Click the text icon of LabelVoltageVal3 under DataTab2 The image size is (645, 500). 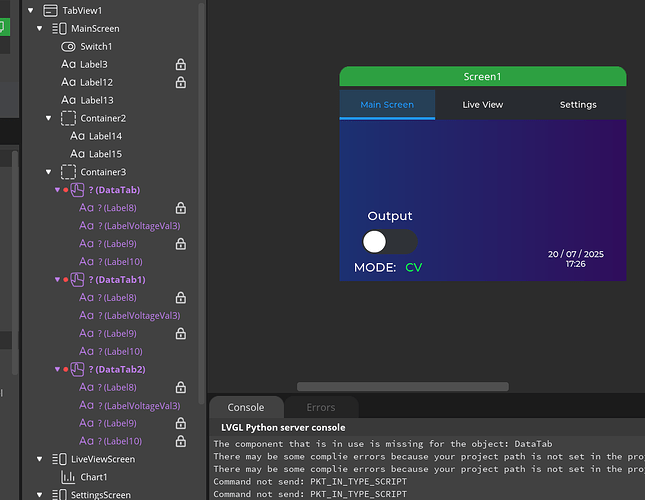click(86, 405)
